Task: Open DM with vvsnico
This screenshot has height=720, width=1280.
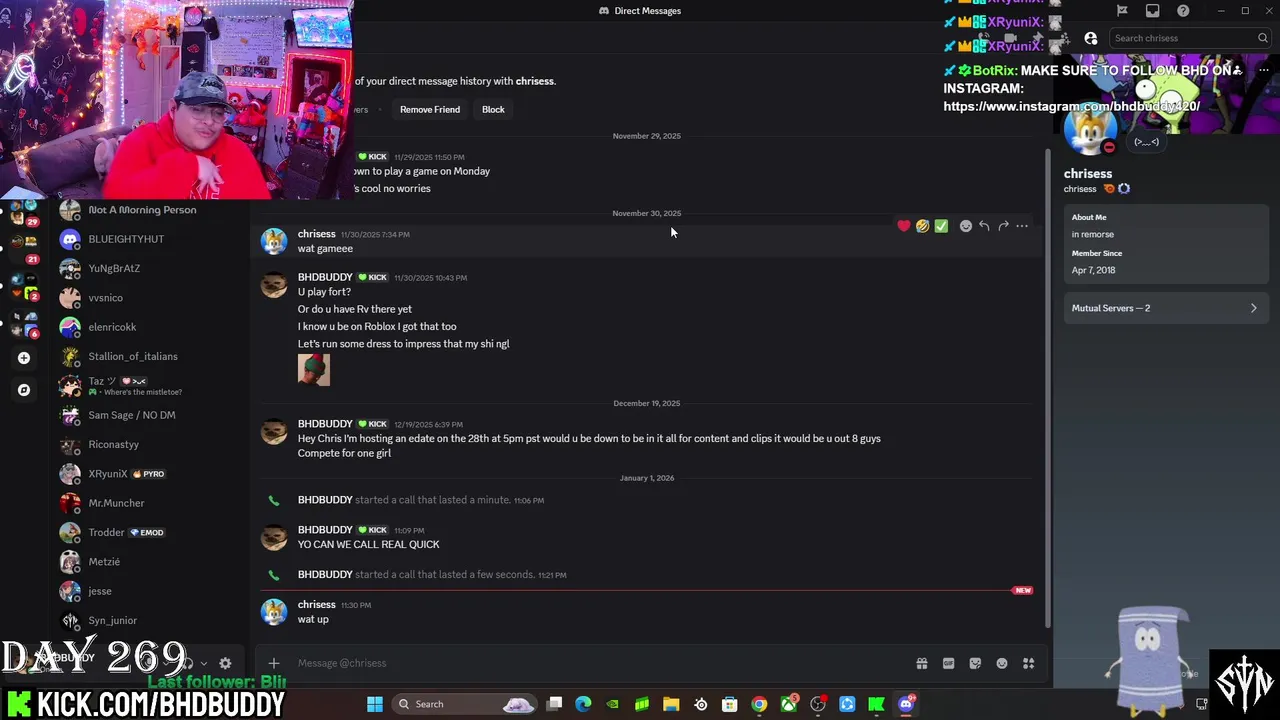Action: (x=150, y=298)
